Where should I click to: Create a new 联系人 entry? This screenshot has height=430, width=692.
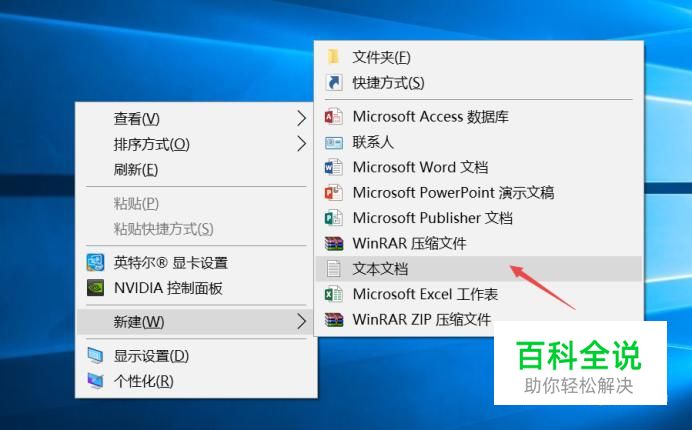click(479, 142)
